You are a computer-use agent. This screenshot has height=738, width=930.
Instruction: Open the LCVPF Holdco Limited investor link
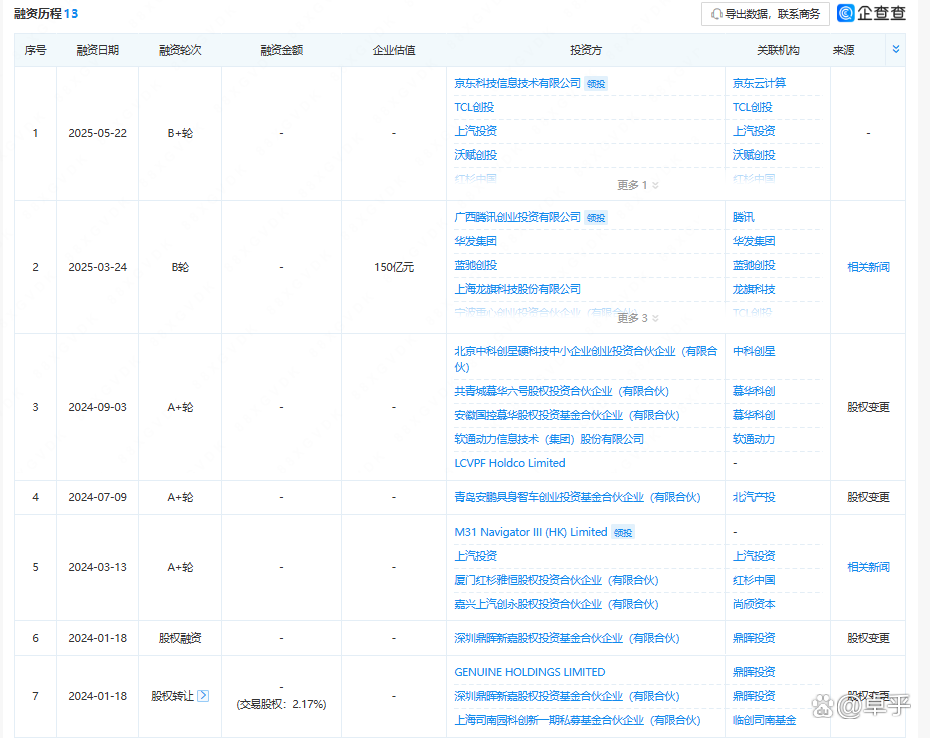pyautogui.click(x=510, y=463)
